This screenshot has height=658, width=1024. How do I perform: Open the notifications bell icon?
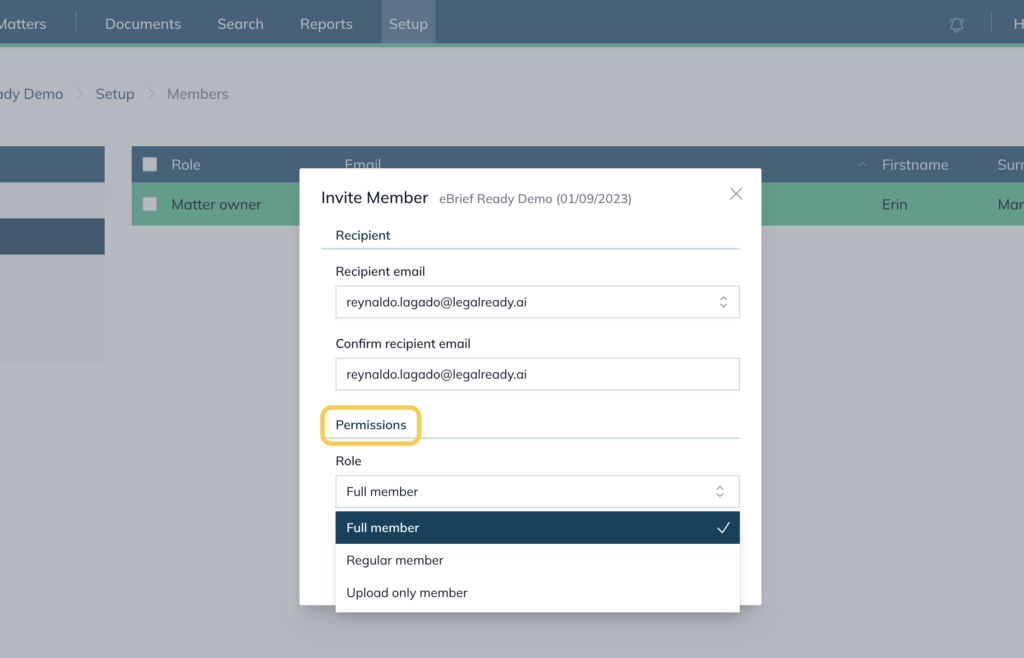(x=956, y=25)
